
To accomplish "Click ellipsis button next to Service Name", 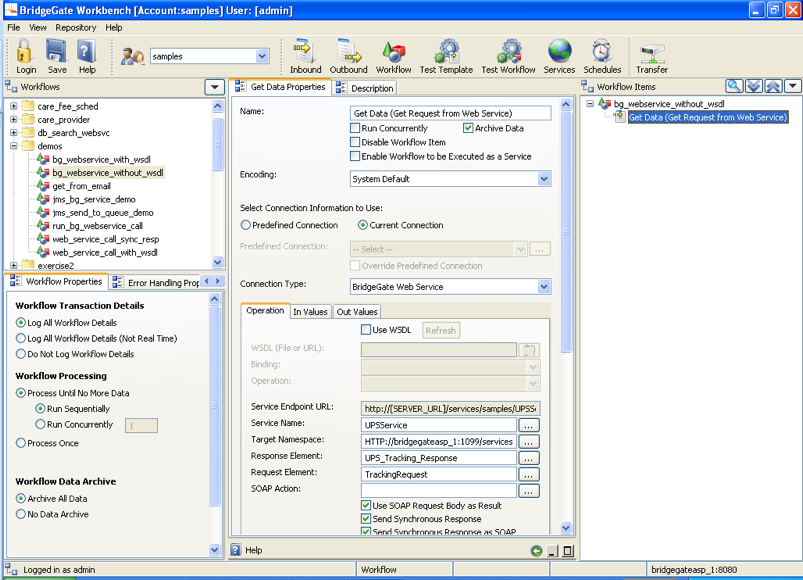I will (x=529, y=425).
